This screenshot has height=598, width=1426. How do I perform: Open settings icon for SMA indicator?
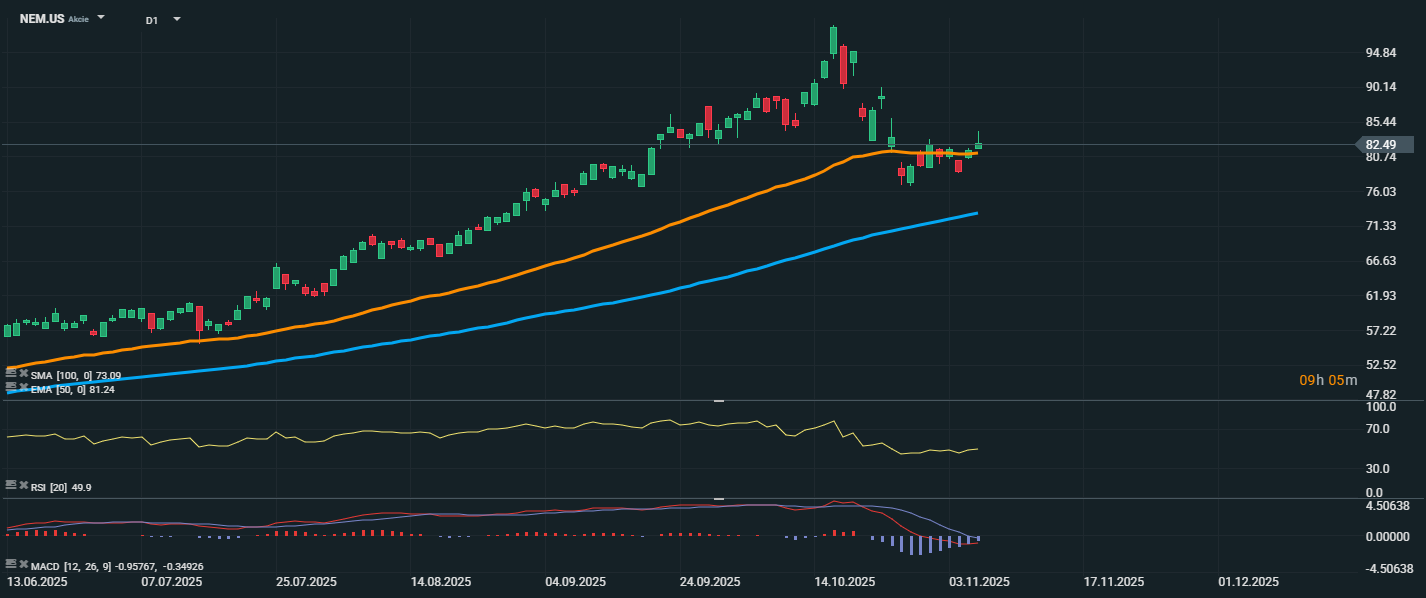pyautogui.click(x=10, y=375)
